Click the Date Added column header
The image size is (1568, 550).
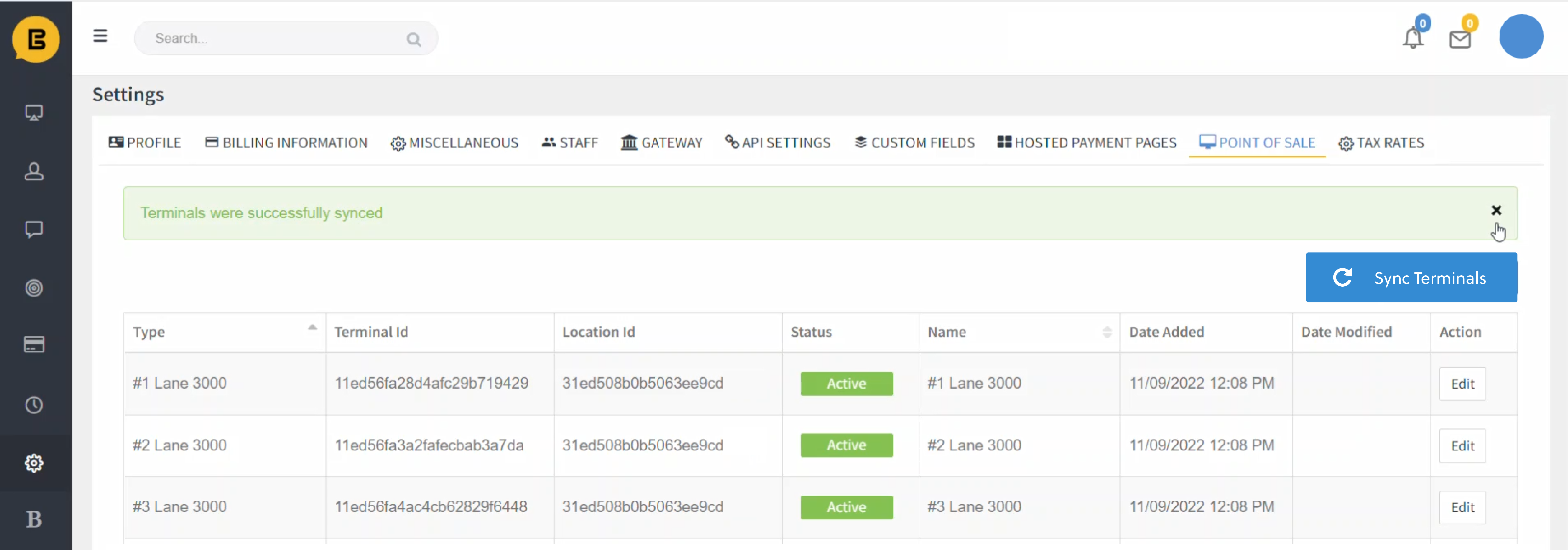coord(1206,332)
